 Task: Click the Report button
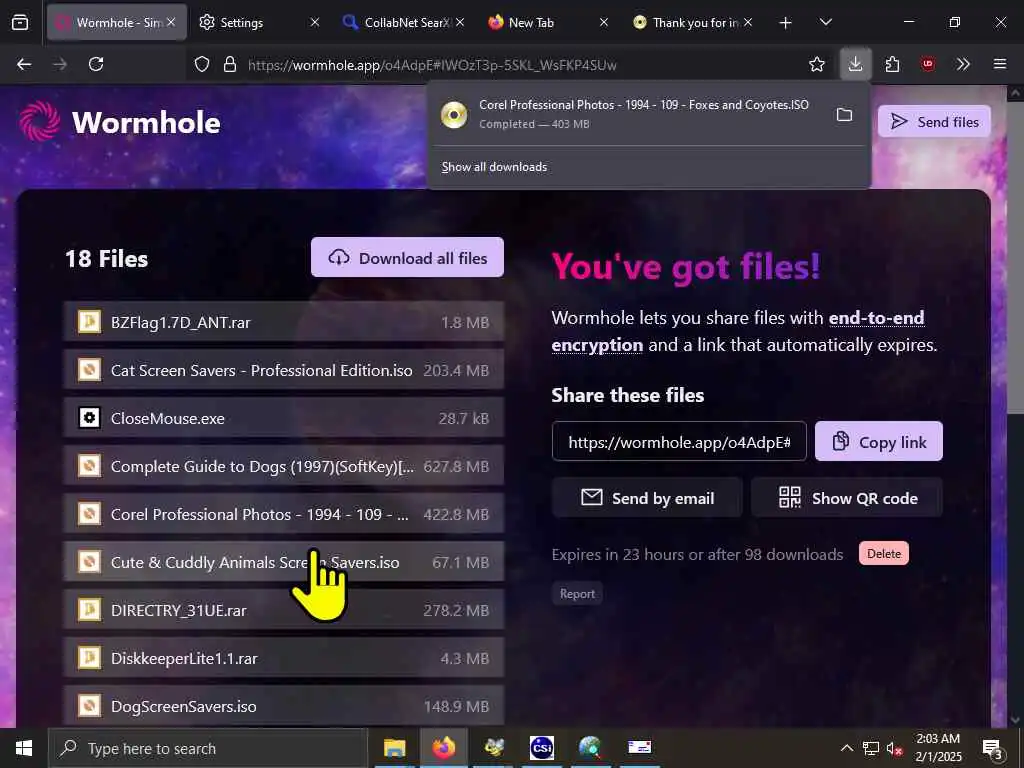(577, 594)
